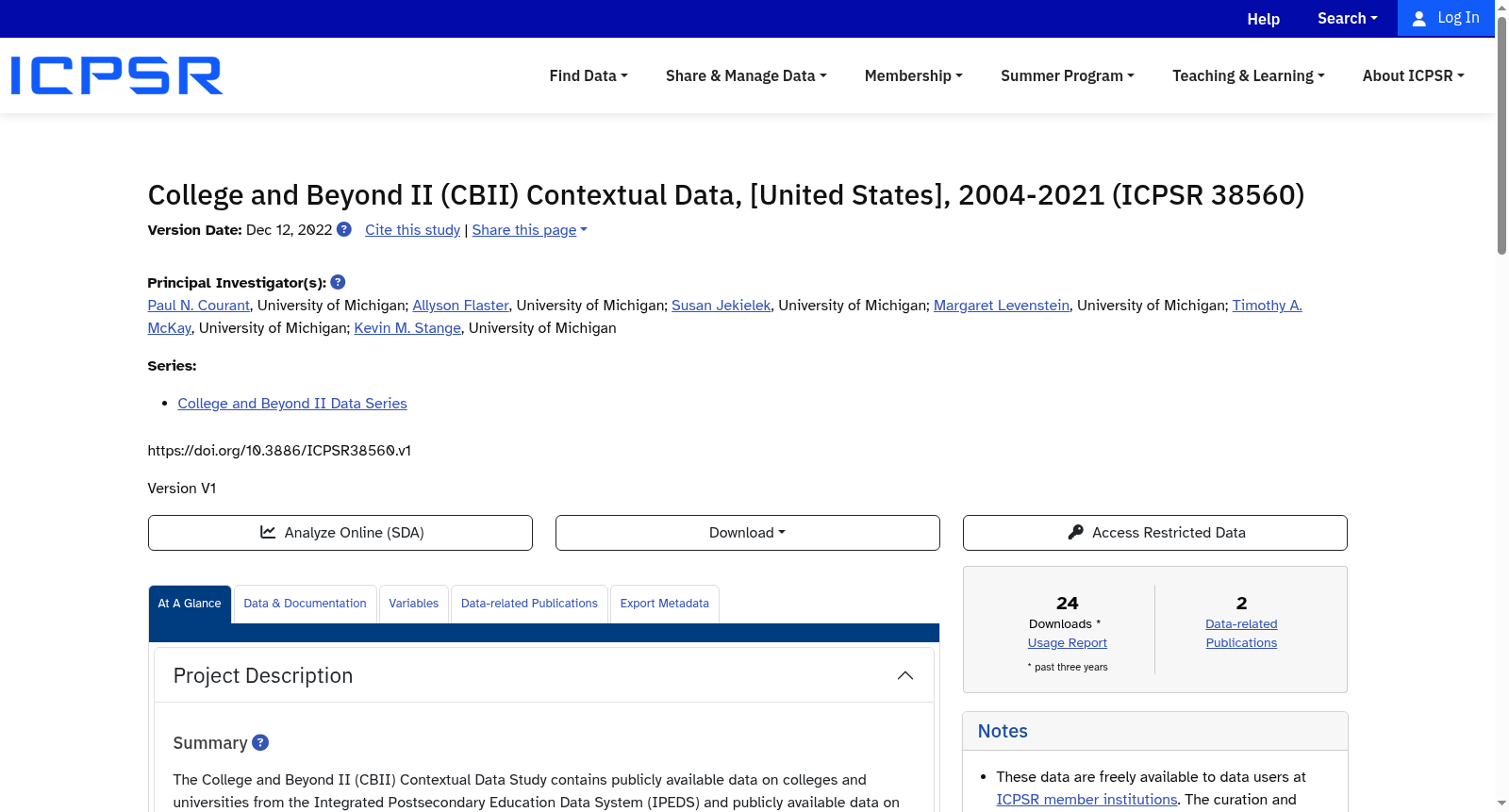Open the Find Data dropdown menu
1509x812 pixels.
589,75
